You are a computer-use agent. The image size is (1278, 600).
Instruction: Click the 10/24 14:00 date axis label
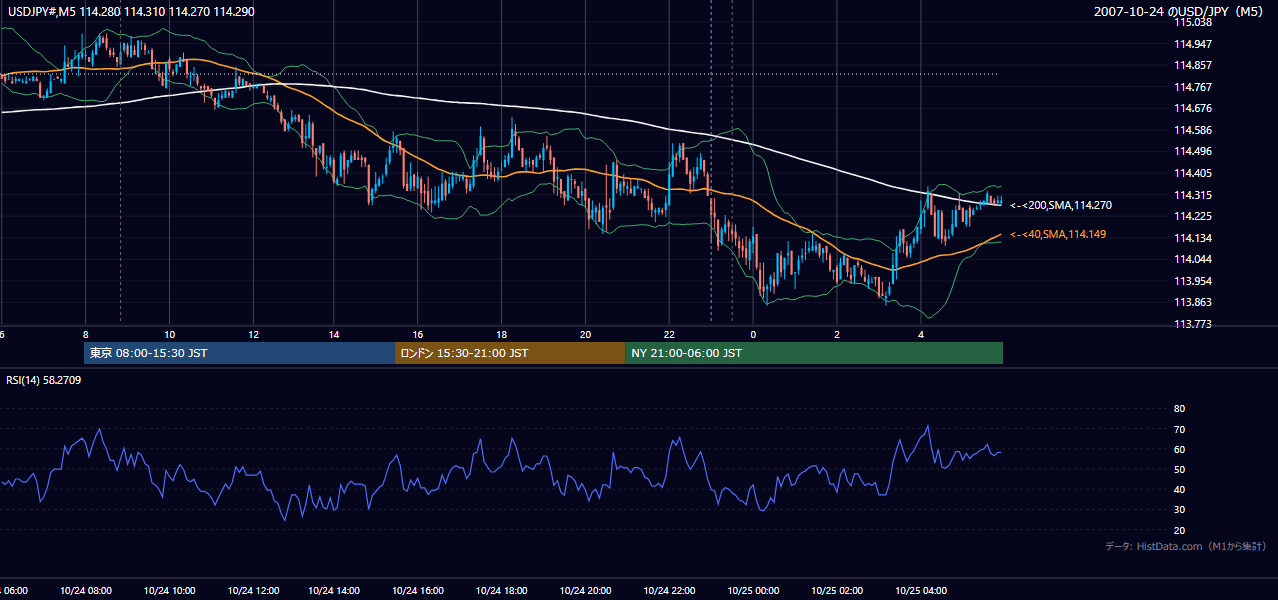tap(335, 591)
